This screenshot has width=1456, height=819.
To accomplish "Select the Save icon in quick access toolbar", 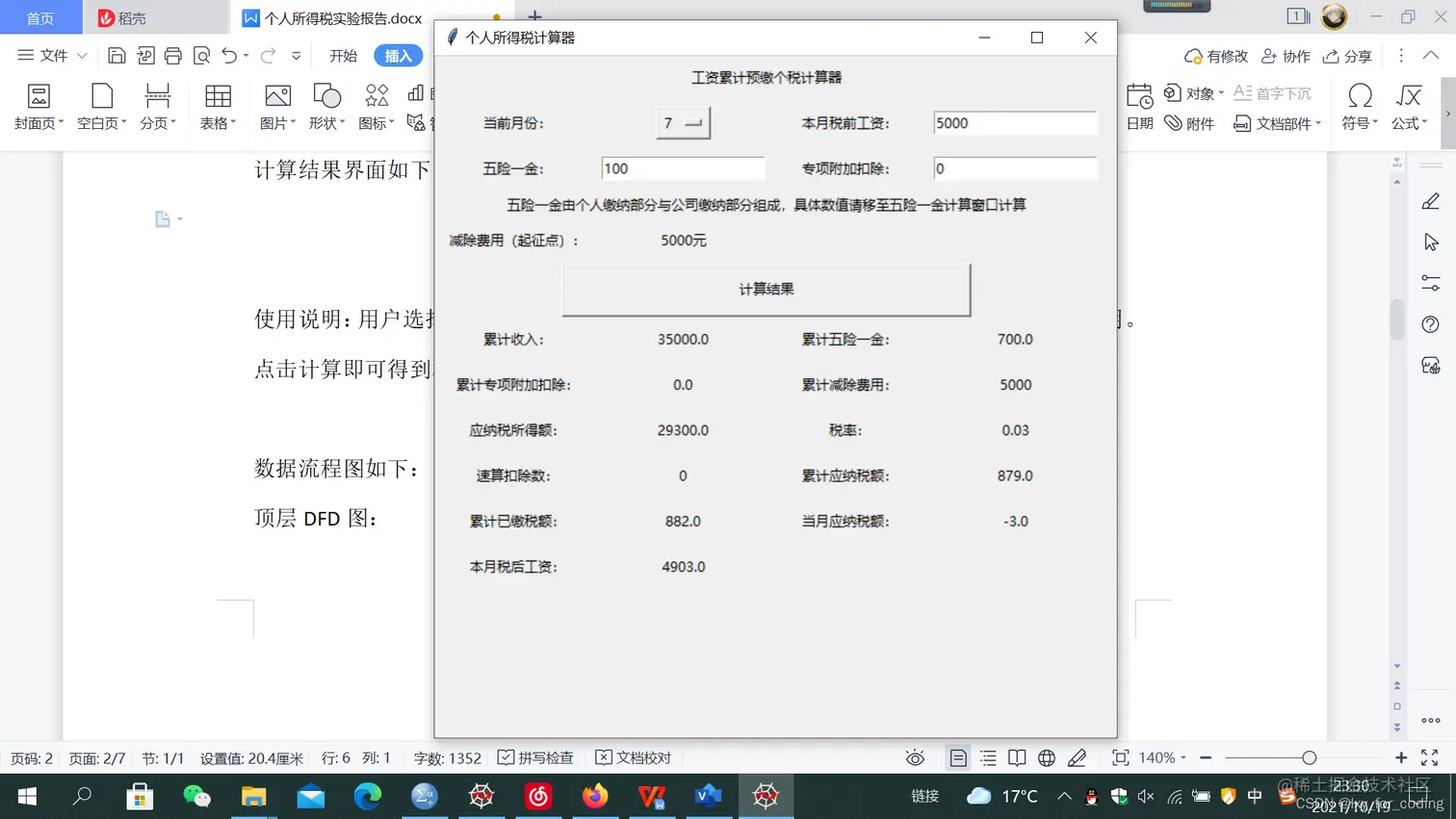I will point(117,56).
